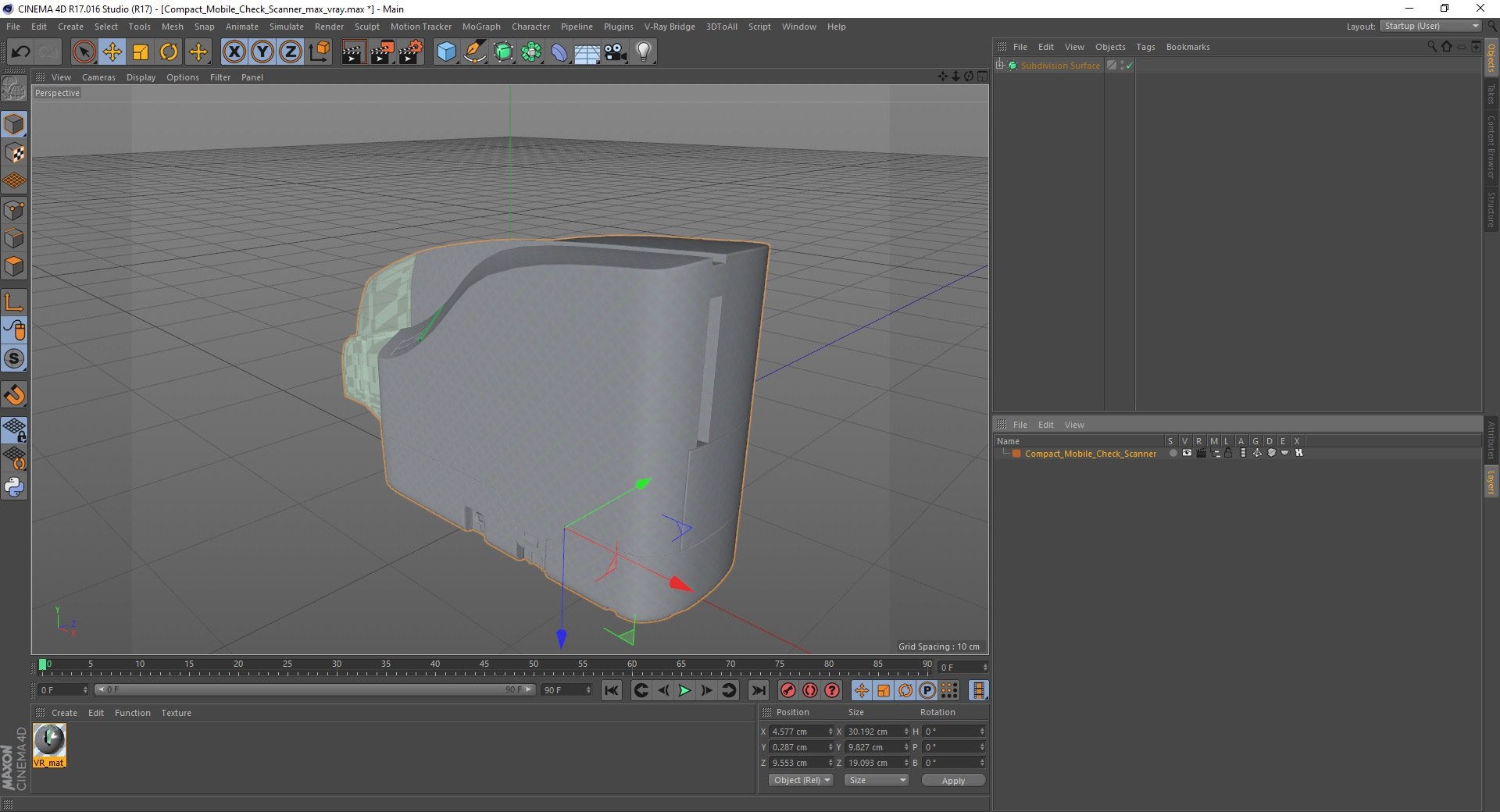Toggle Compact_Mobile_Check_Scanner layer lock
1500x812 pixels.
tap(1228, 453)
